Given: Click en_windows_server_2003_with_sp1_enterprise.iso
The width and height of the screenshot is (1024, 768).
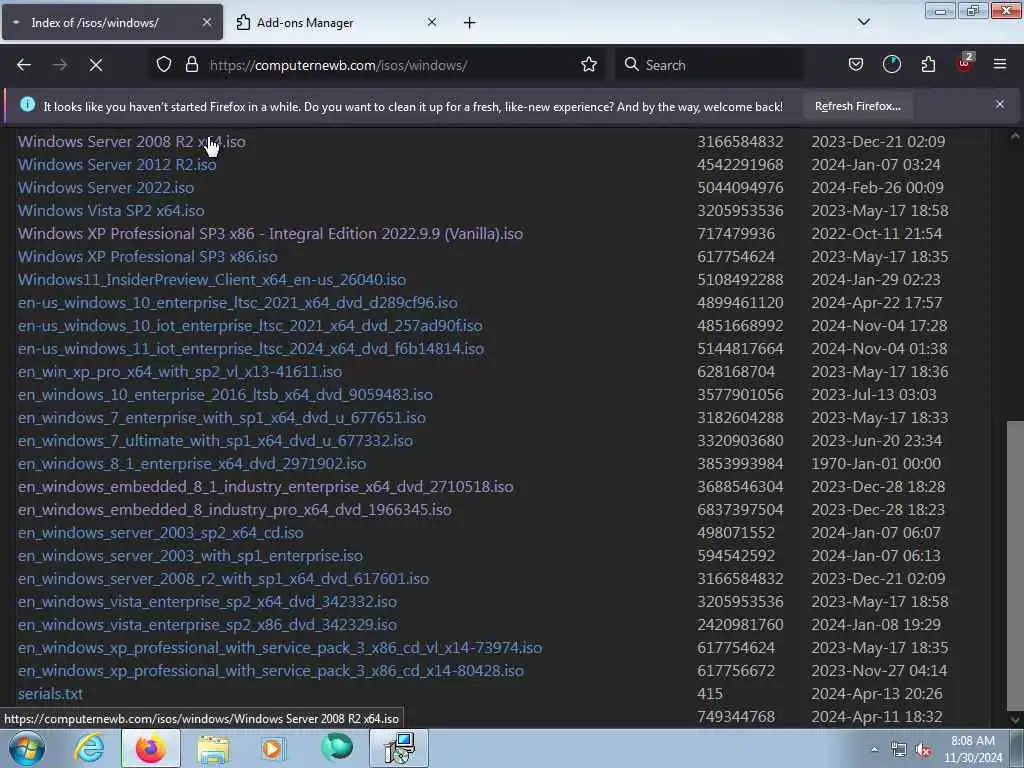Looking at the screenshot, I should 190,556.
